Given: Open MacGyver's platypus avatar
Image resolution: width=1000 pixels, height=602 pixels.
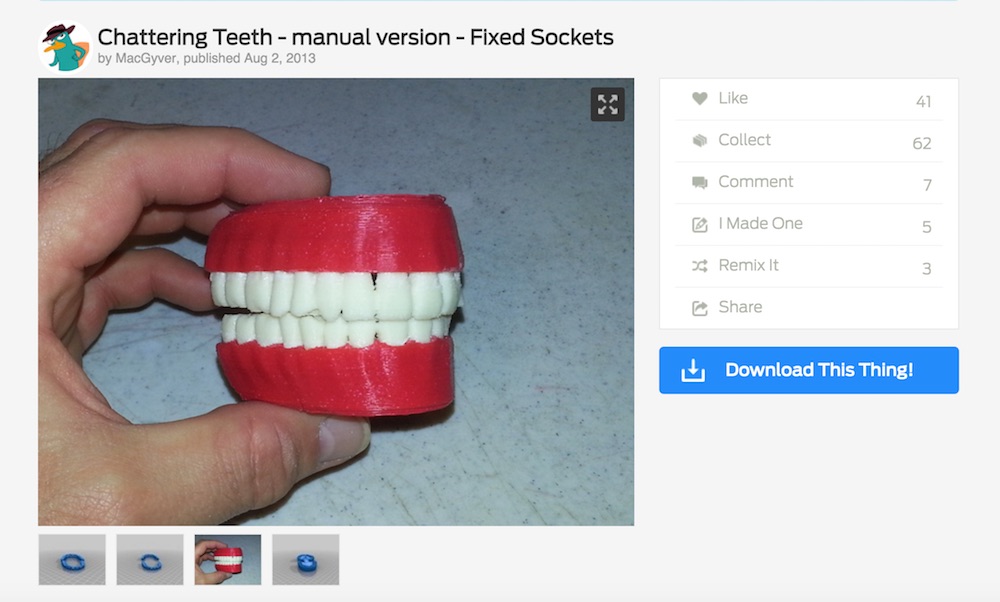Looking at the screenshot, I should coord(64,47).
